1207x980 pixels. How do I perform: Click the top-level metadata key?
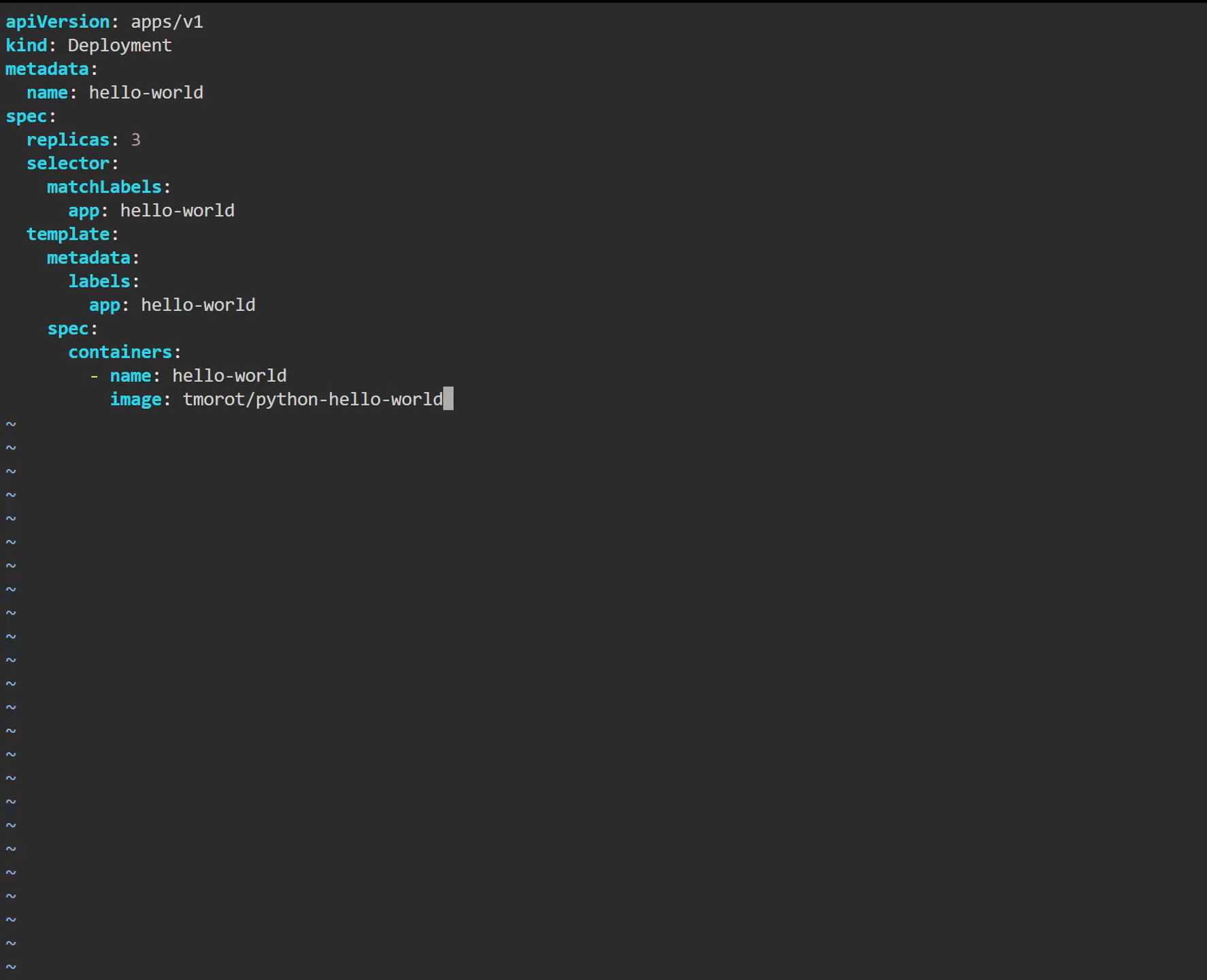(x=47, y=69)
